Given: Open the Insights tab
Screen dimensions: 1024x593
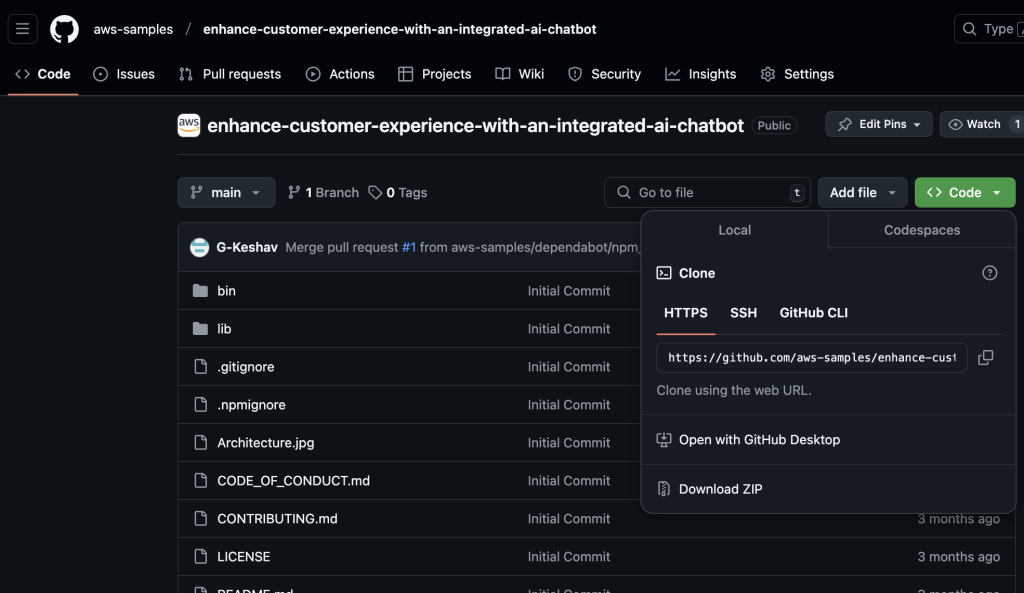Looking at the screenshot, I should click(x=701, y=74).
